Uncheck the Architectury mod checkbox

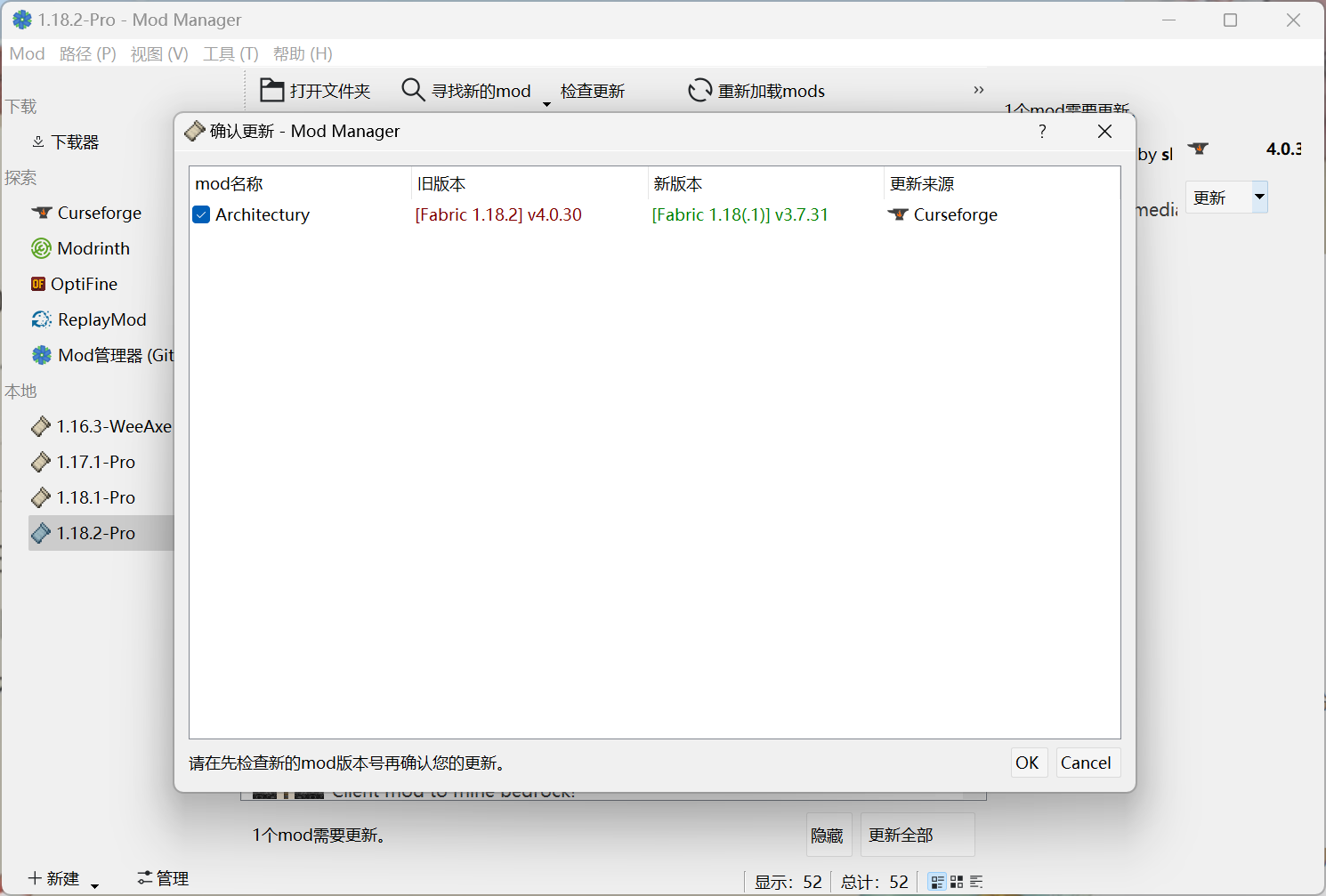pos(200,214)
